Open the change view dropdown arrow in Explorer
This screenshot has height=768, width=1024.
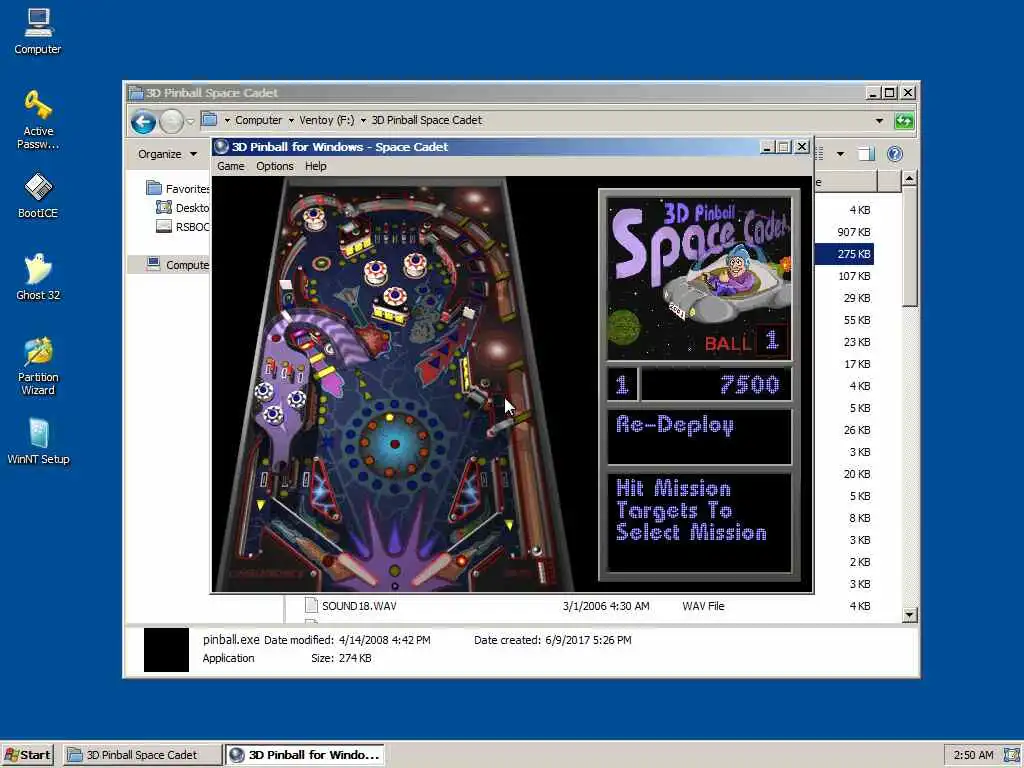pos(840,154)
